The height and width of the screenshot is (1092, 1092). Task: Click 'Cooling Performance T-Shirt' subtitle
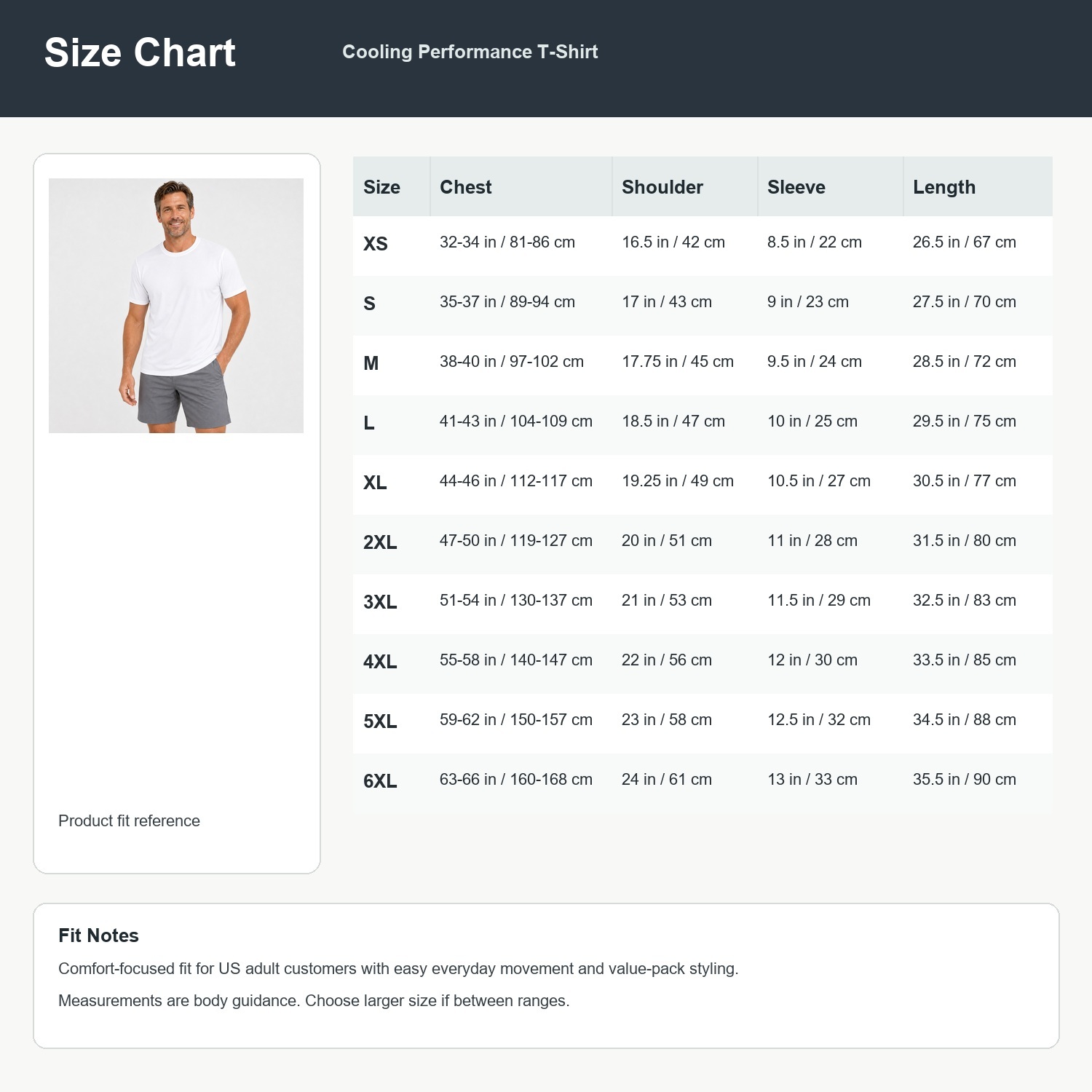[470, 52]
